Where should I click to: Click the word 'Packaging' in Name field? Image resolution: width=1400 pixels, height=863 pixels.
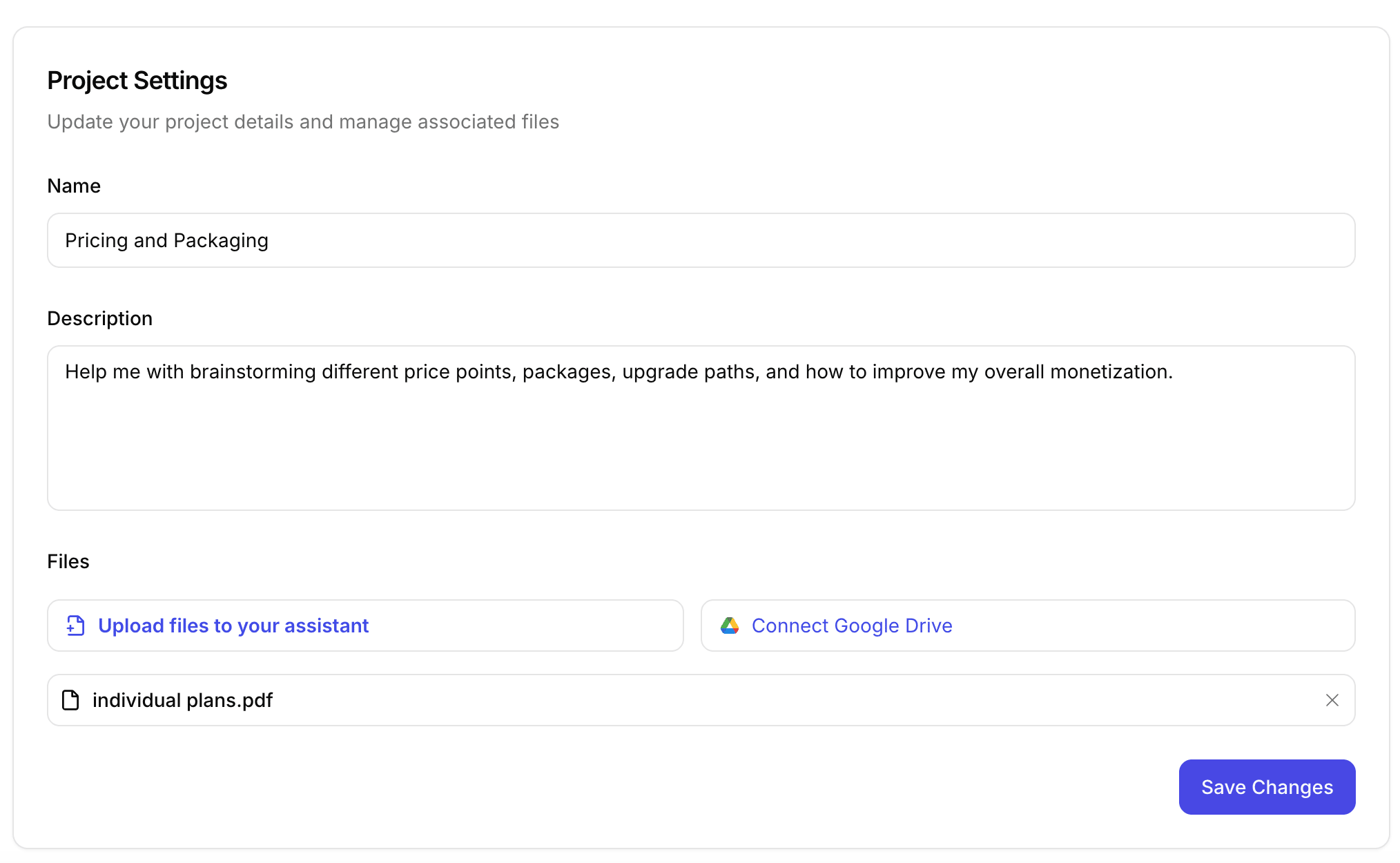(x=221, y=240)
